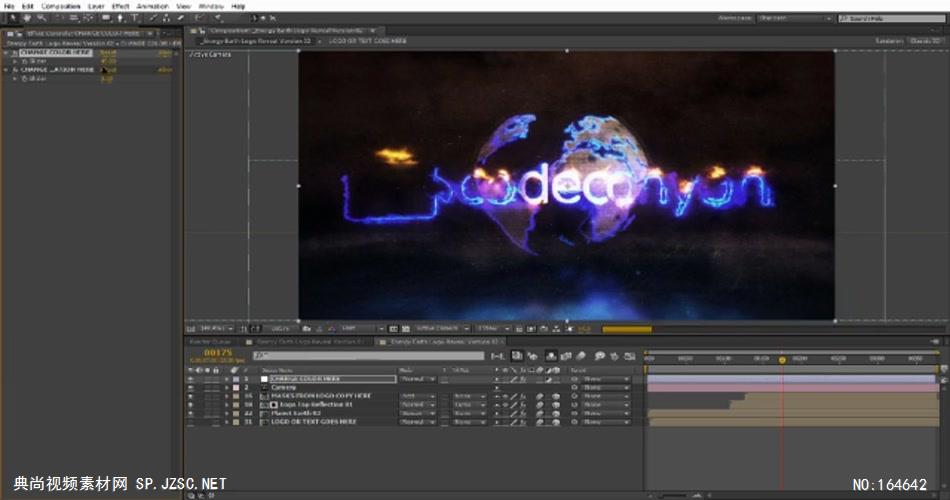Switch to the Render Queue tab
This screenshot has width=950, height=500.
209,341
